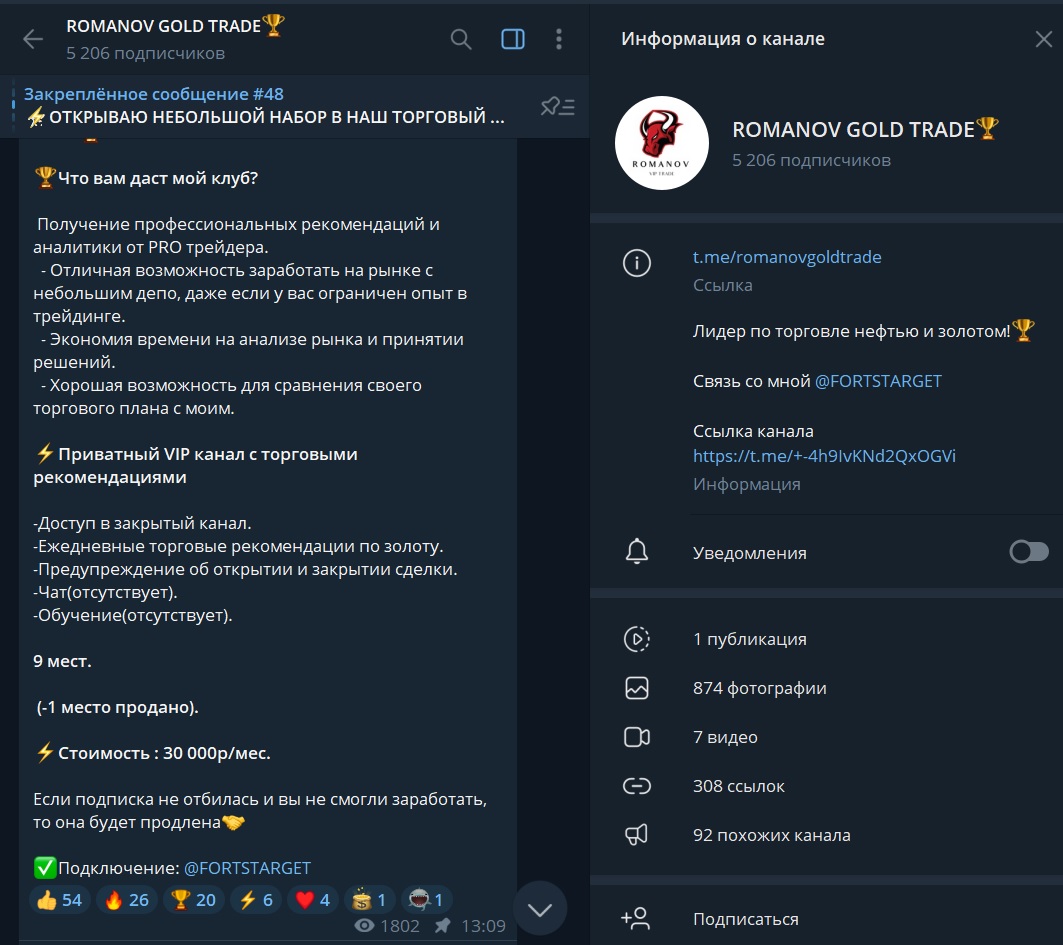Open search in the channel
Viewport: 1063px width, 945px height.
461,39
